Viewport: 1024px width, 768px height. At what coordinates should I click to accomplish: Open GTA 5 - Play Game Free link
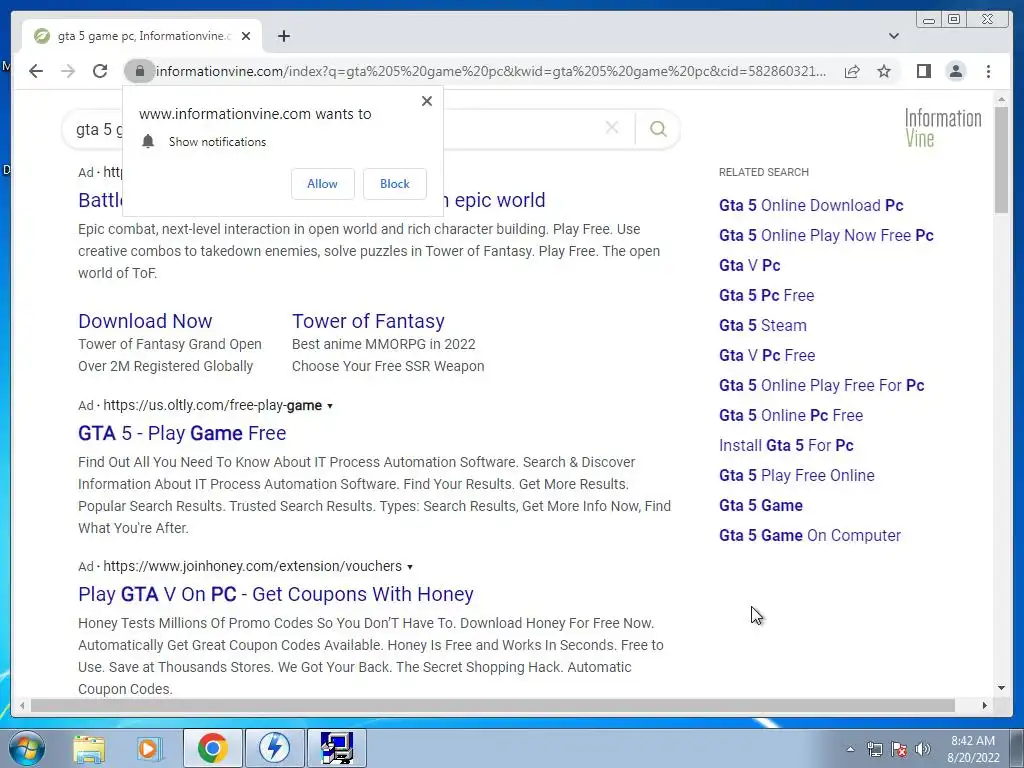point(182,433)
